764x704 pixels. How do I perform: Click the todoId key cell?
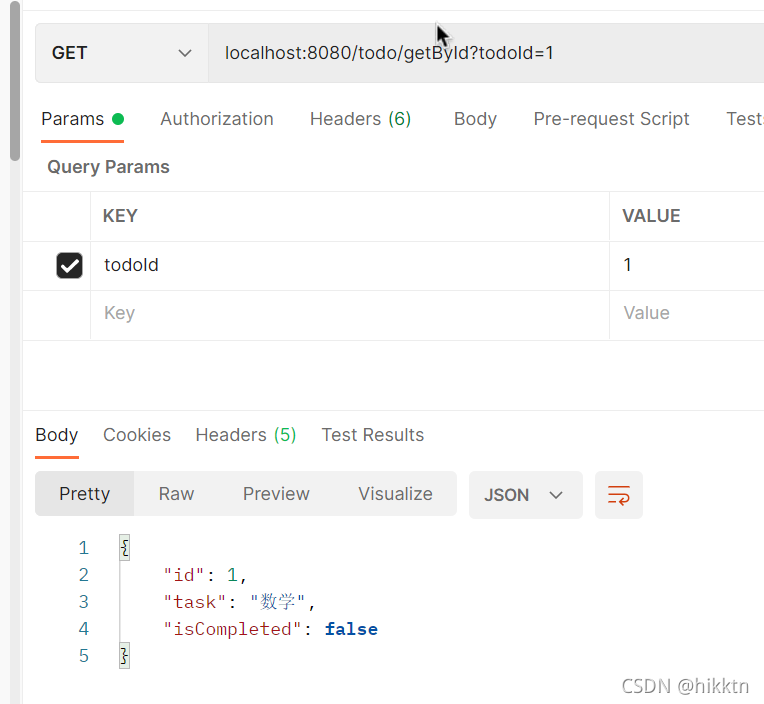350,266
